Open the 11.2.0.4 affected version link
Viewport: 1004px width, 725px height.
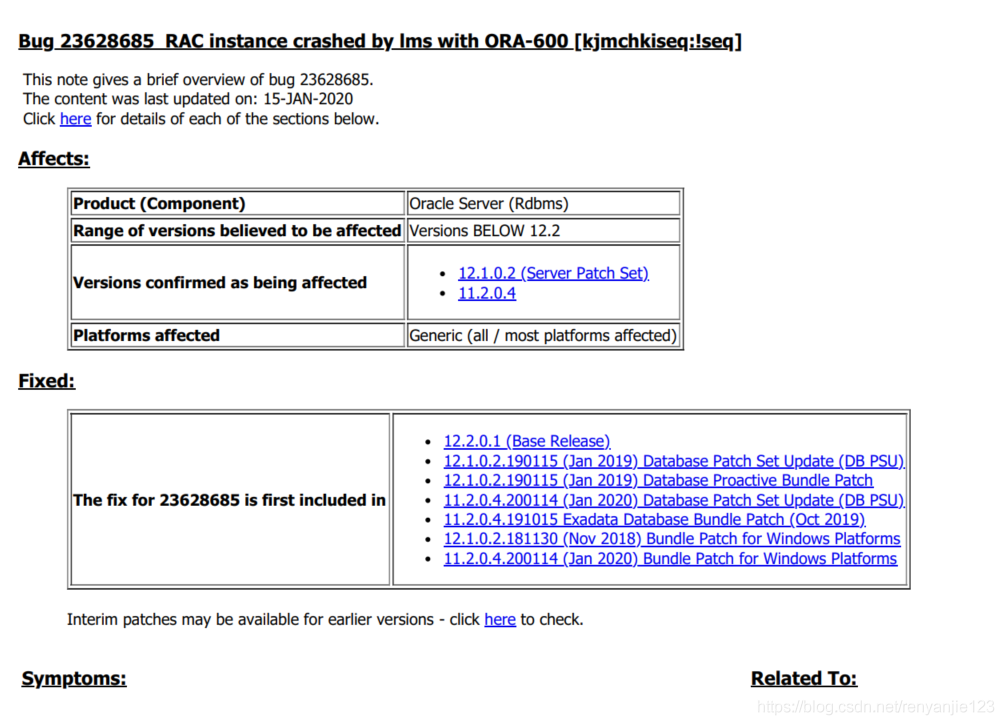point(487,293)
